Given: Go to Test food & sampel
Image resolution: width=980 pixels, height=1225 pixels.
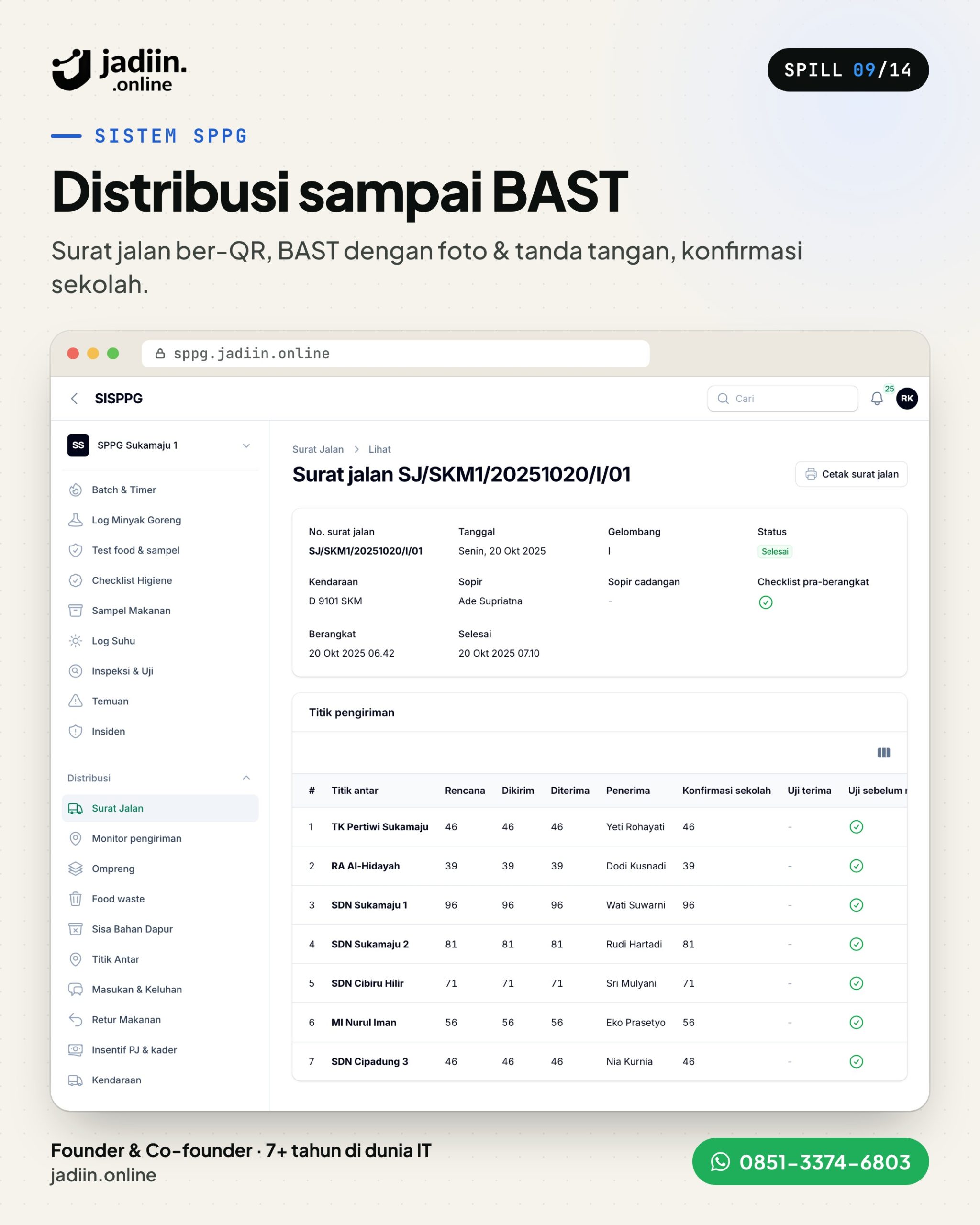Looking at the screenshot, I should point(160,550).
